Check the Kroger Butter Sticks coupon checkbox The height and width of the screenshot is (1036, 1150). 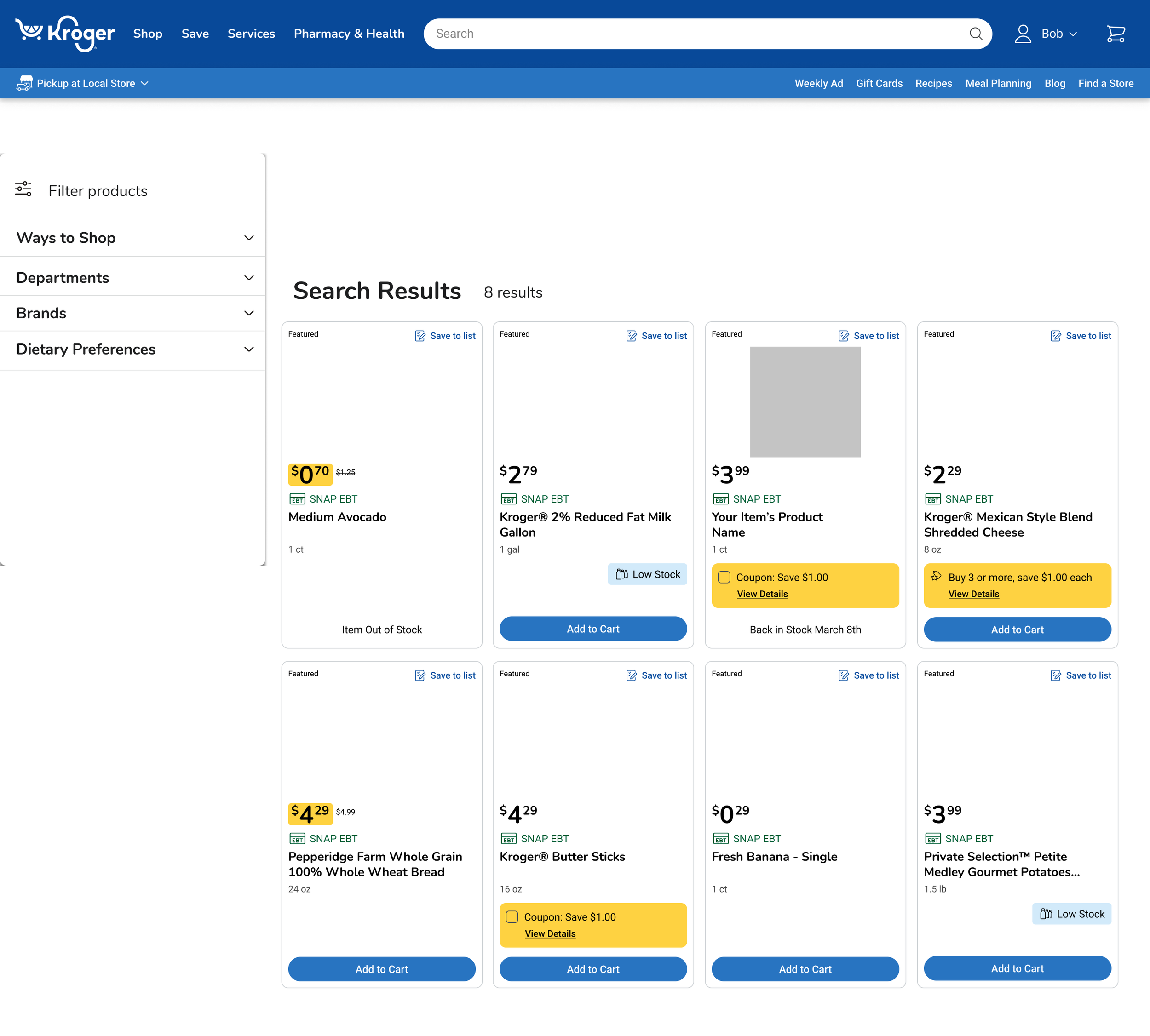[x=512, y=917]
